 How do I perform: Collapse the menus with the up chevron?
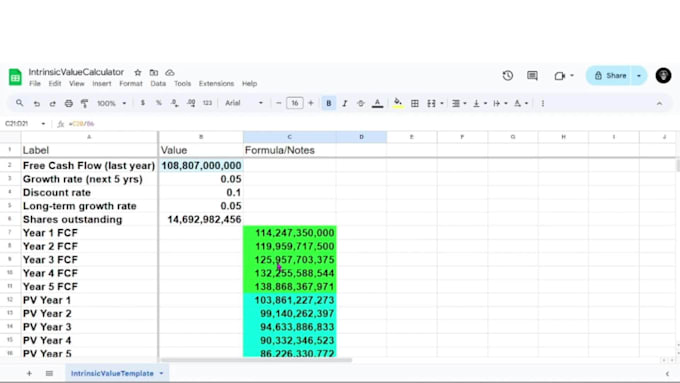click(659, 103)
